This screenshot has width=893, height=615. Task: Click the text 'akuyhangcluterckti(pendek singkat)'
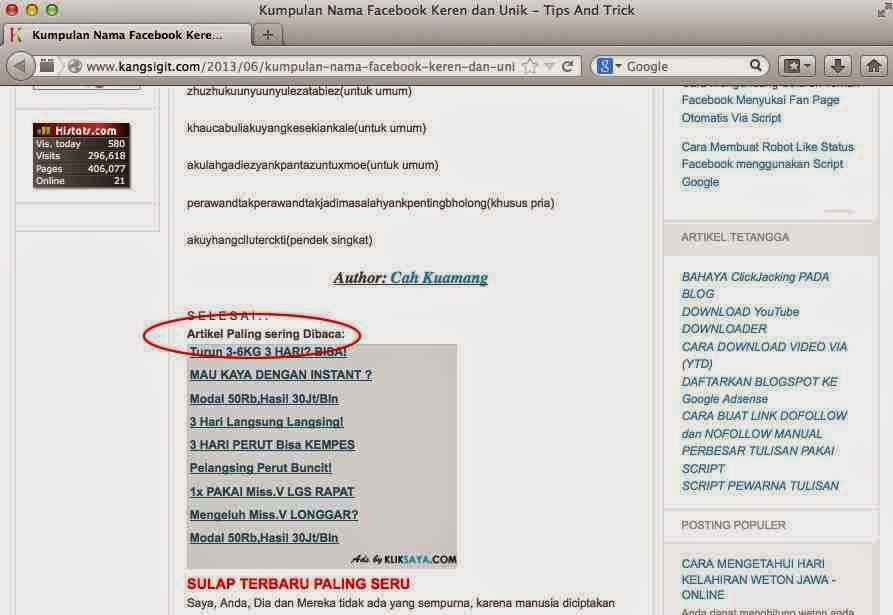pos(280,240)
